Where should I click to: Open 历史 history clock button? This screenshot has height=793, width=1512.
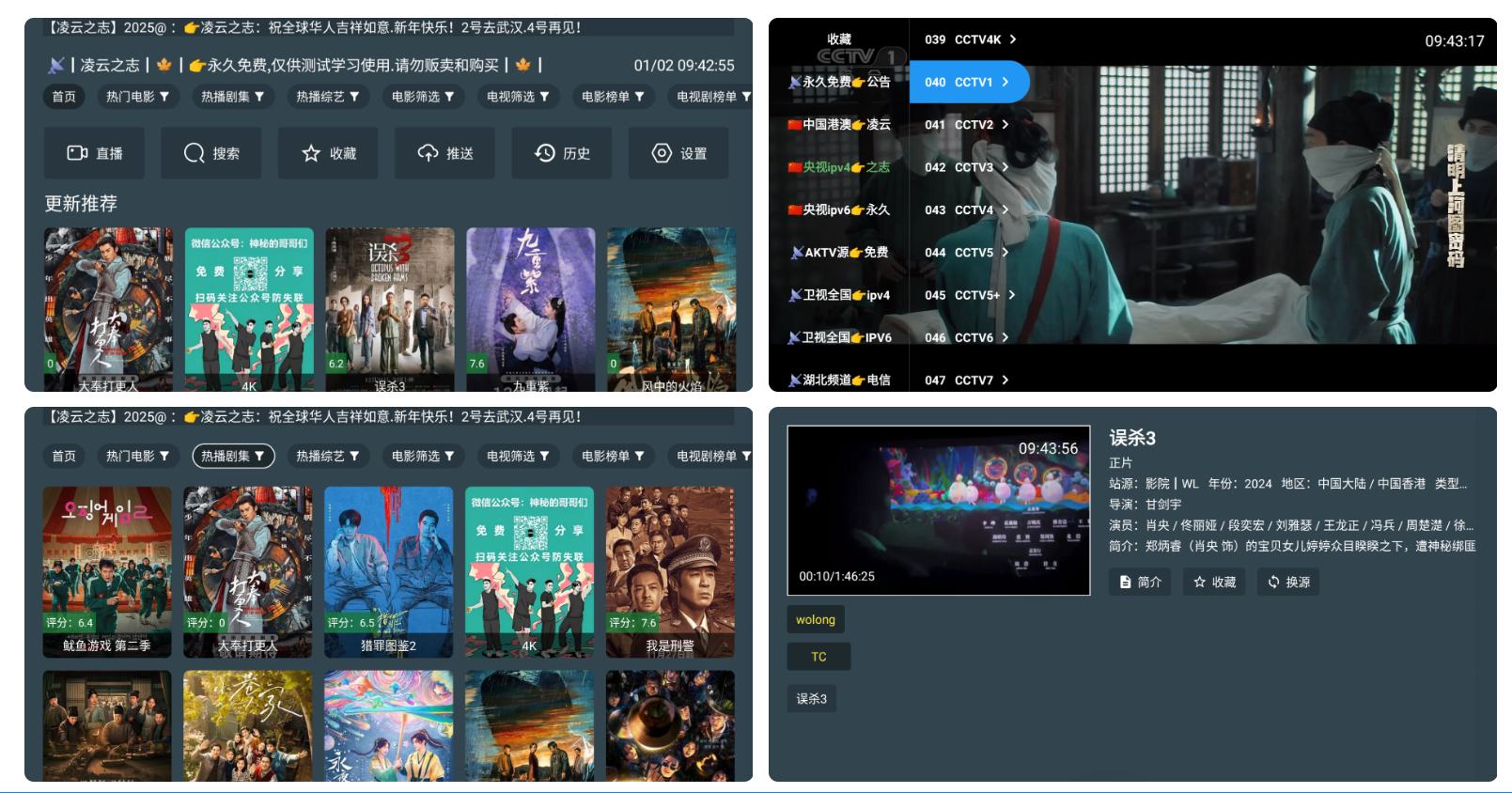click(562, 153)
